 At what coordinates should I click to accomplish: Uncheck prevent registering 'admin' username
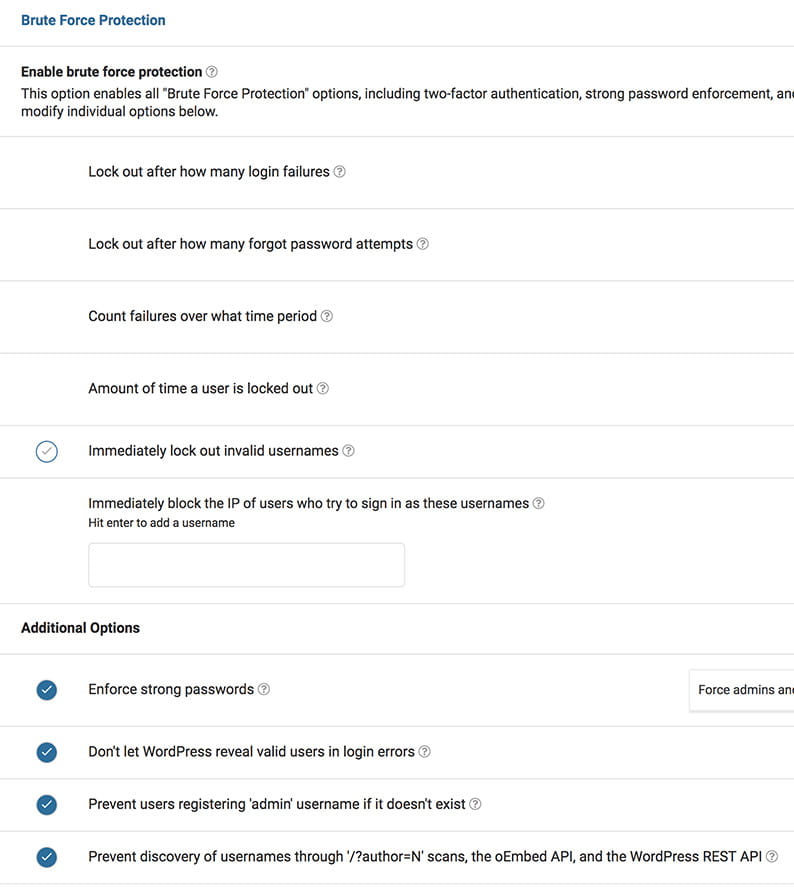point(46,804)
